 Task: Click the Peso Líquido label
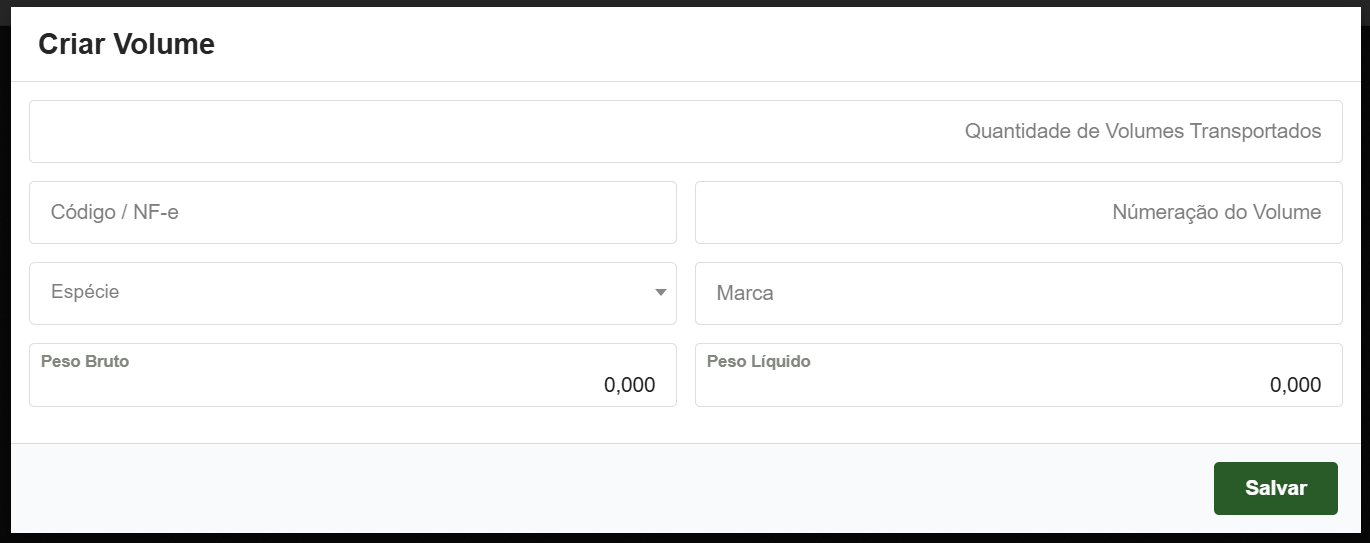758,361
